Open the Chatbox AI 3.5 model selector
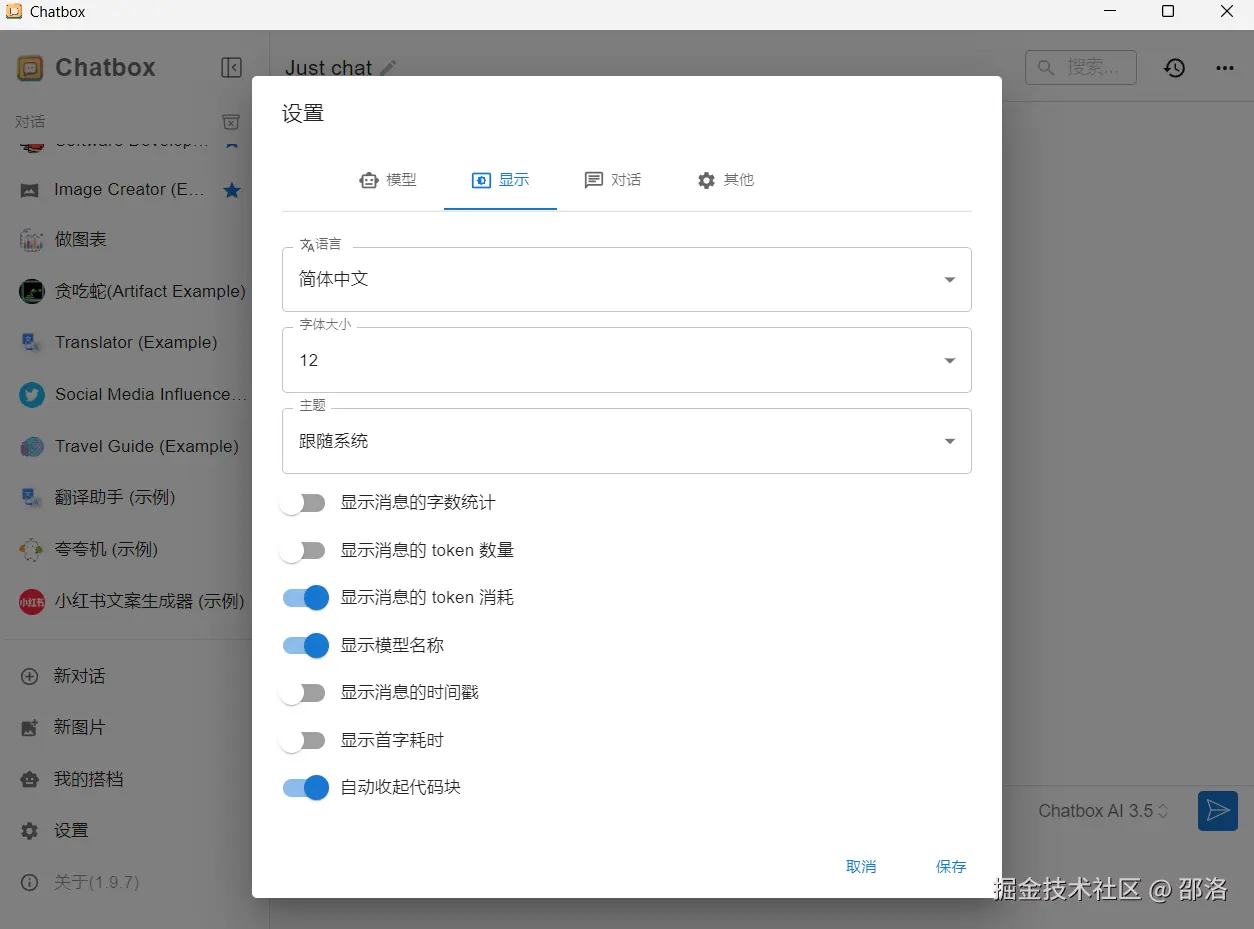Image resolution: width=1254 pixels, height=929 pixels. pos(1104,811)
